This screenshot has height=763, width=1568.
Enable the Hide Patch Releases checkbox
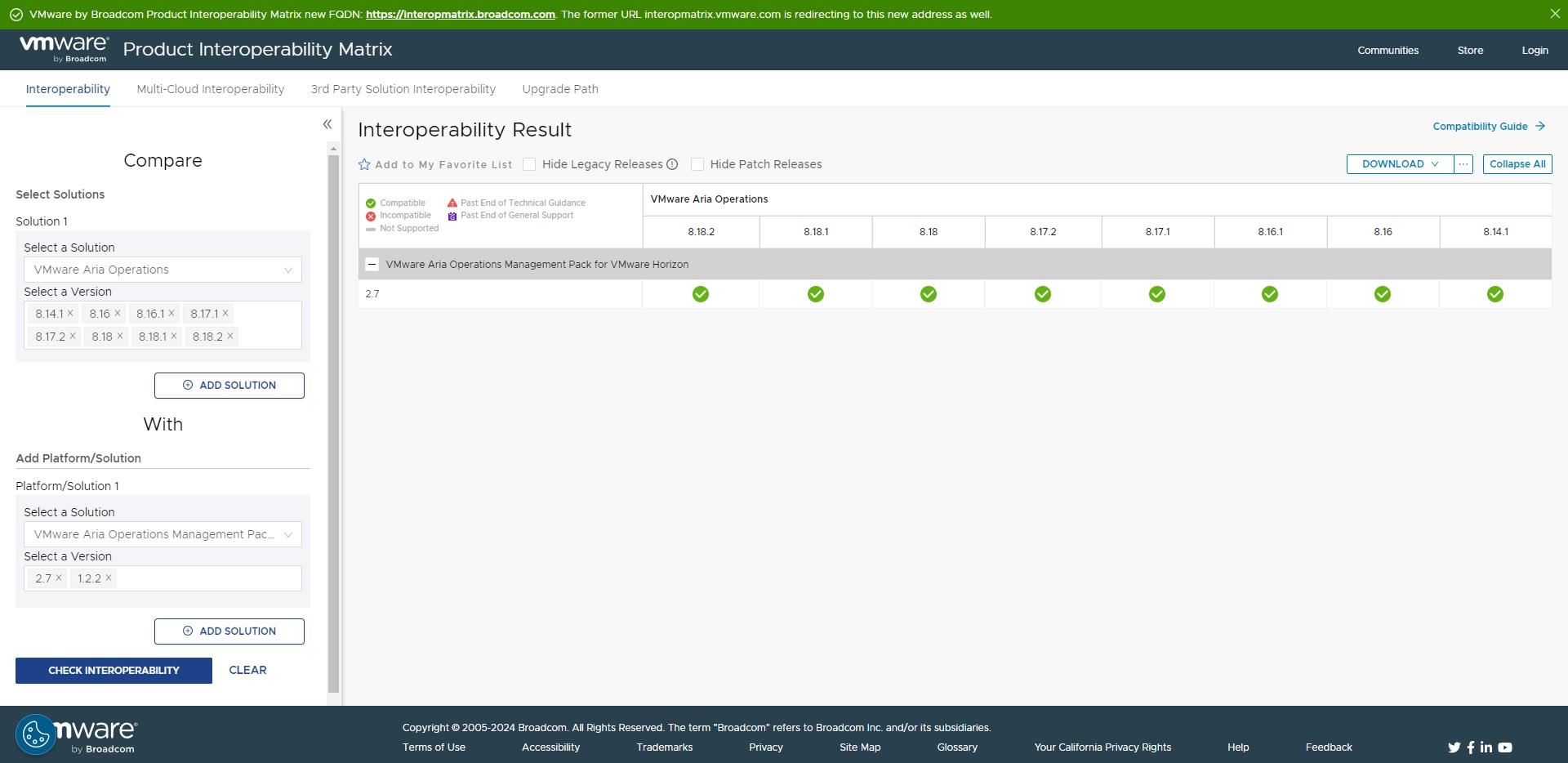pos(697,164)
